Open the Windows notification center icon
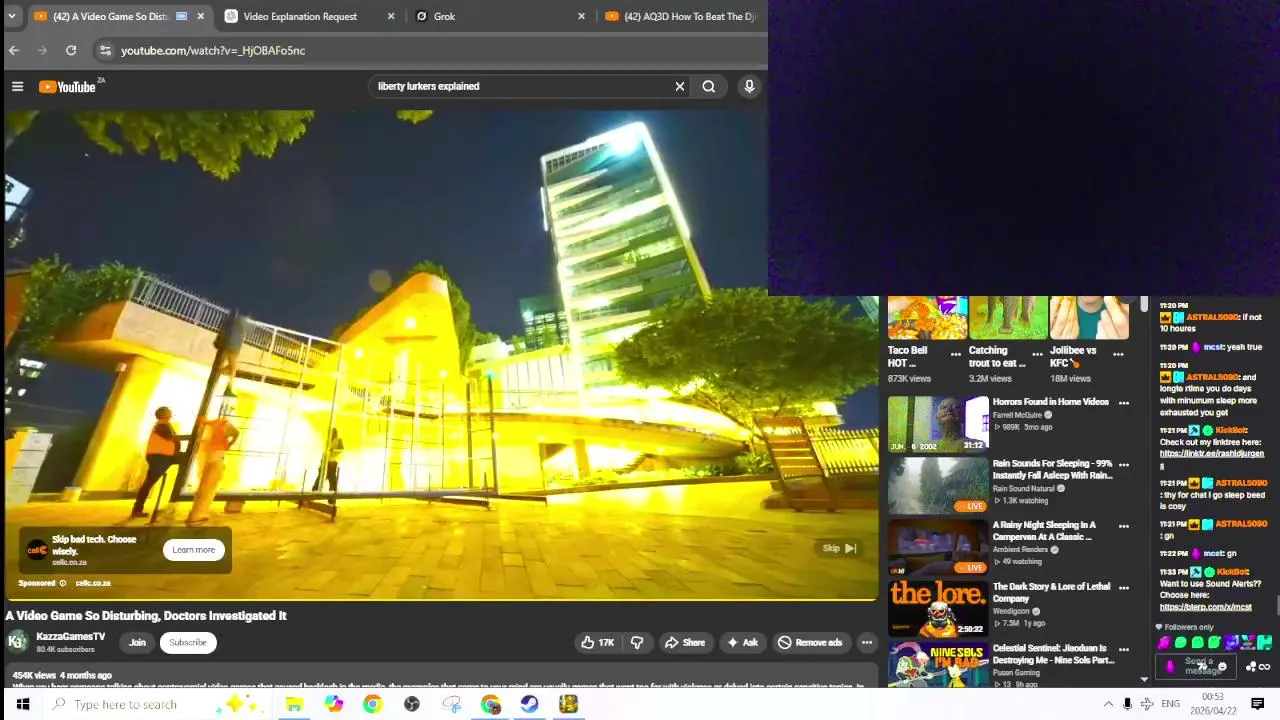 coord(1258,704)
